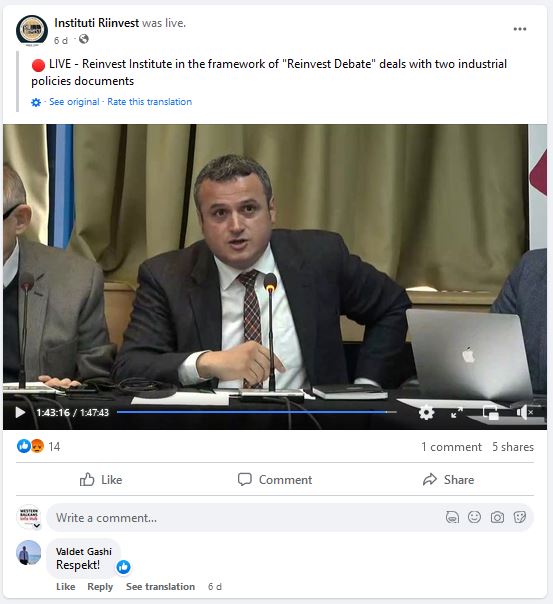The image size is (553, 604).
Task: Click the Instituti Riinvest profile picture
Action: 32,30
